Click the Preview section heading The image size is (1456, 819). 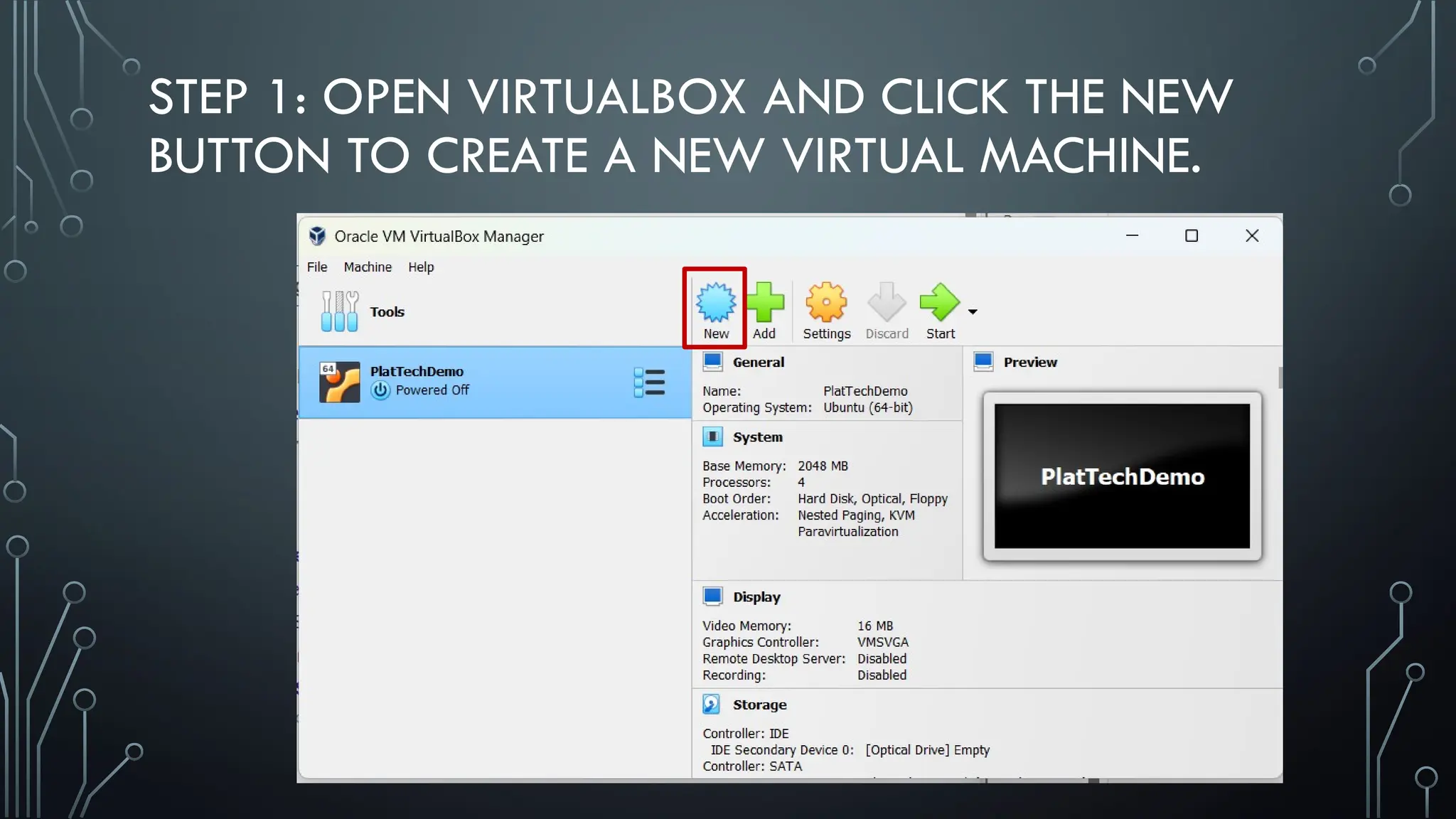tap(1030, 362)
